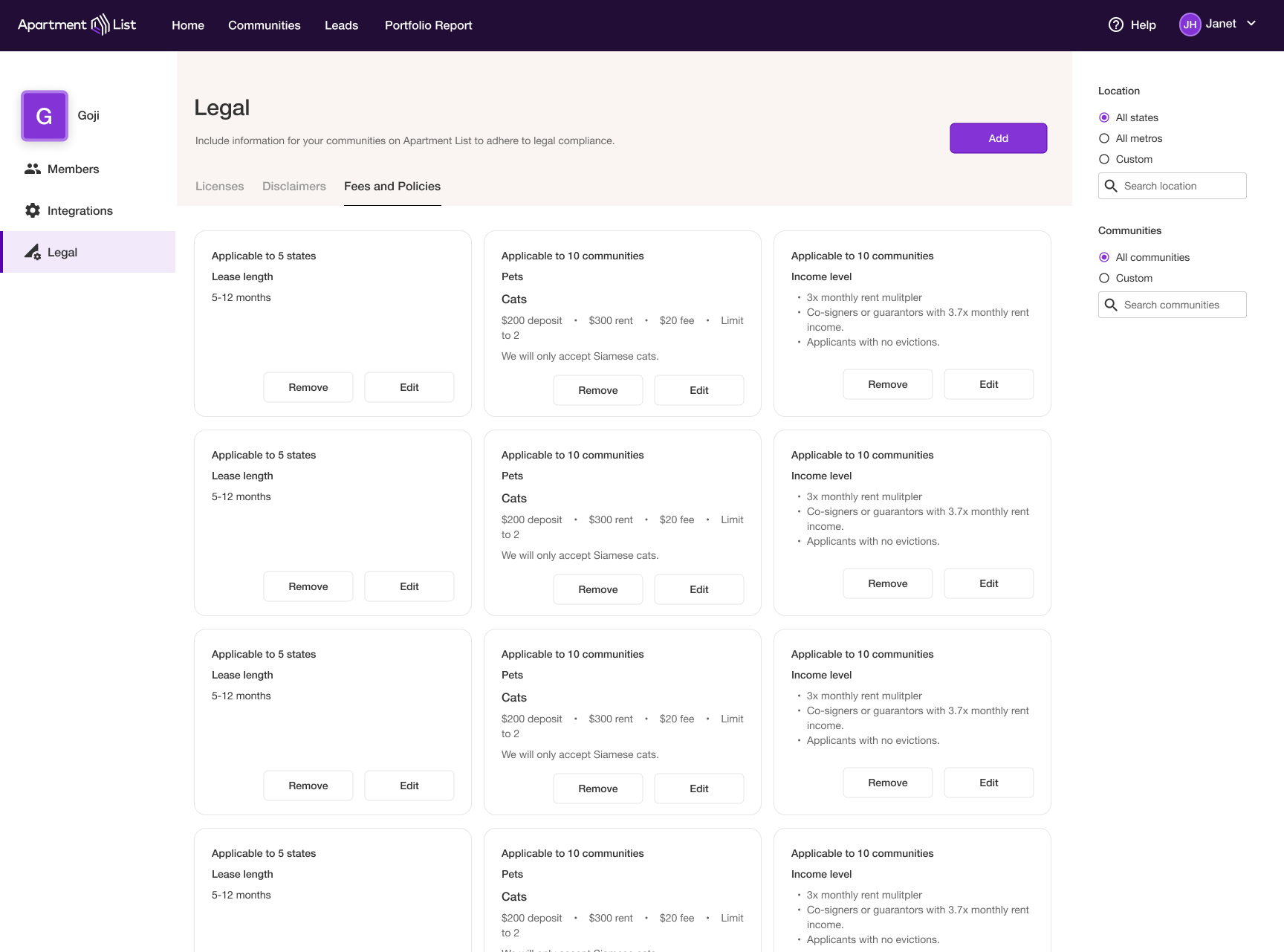This screenshot has width=1284, height=952.
Task: Remove the second-row Pets card
Action: (598, 589)
